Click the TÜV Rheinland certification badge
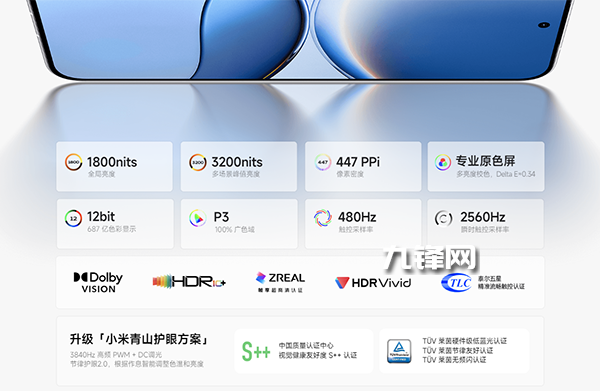This screenshot has height=391, width=600. (399, 351)
